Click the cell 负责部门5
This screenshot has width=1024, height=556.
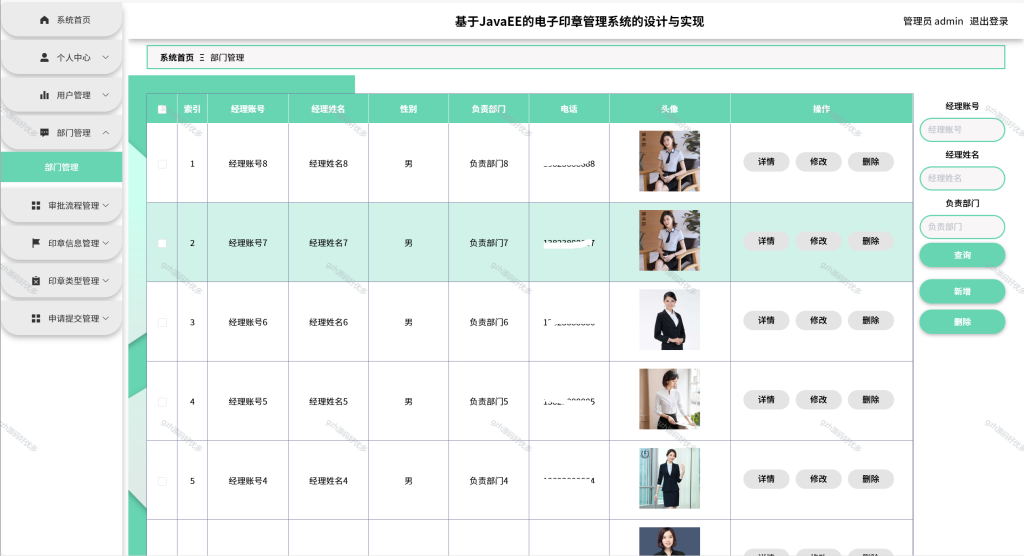[488, 402]
